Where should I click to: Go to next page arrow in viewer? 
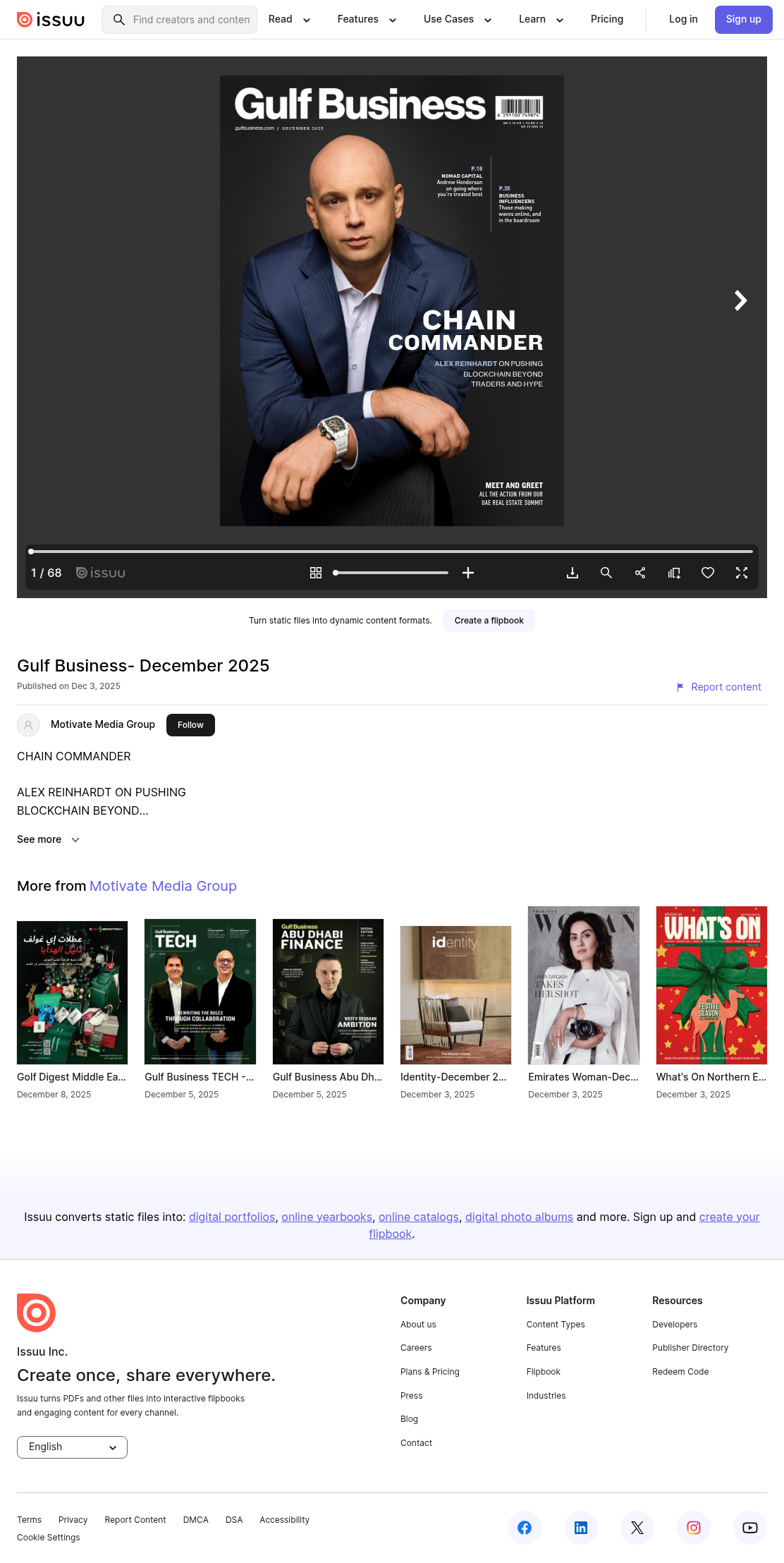[740, 300]
